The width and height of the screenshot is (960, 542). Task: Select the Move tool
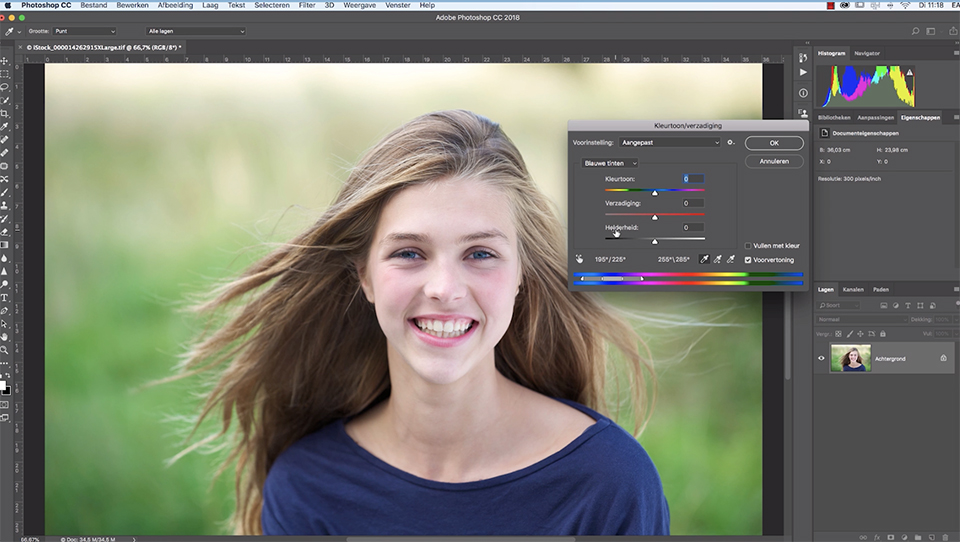coord(5,61)
